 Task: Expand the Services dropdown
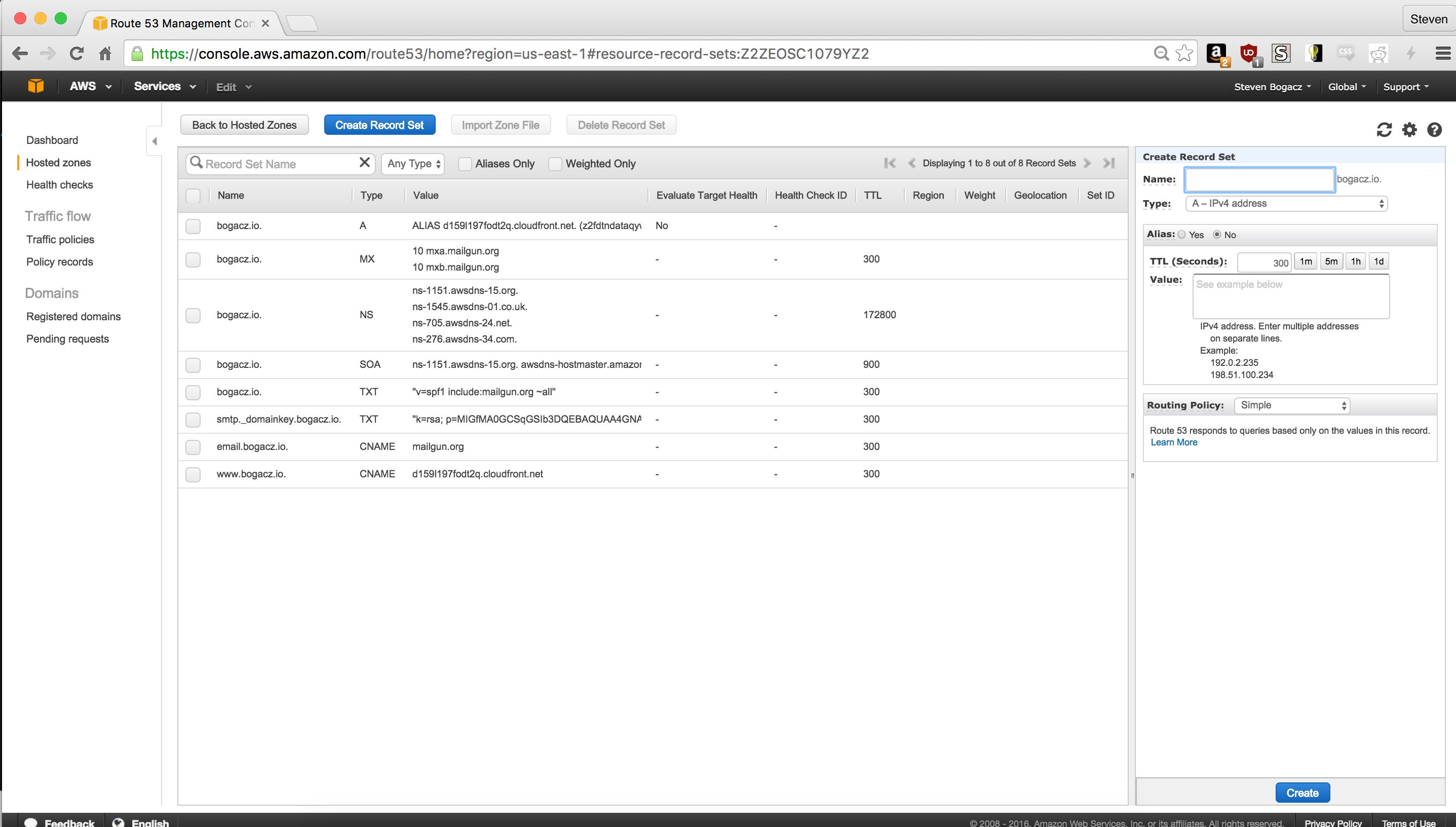(x=165, y=86)
